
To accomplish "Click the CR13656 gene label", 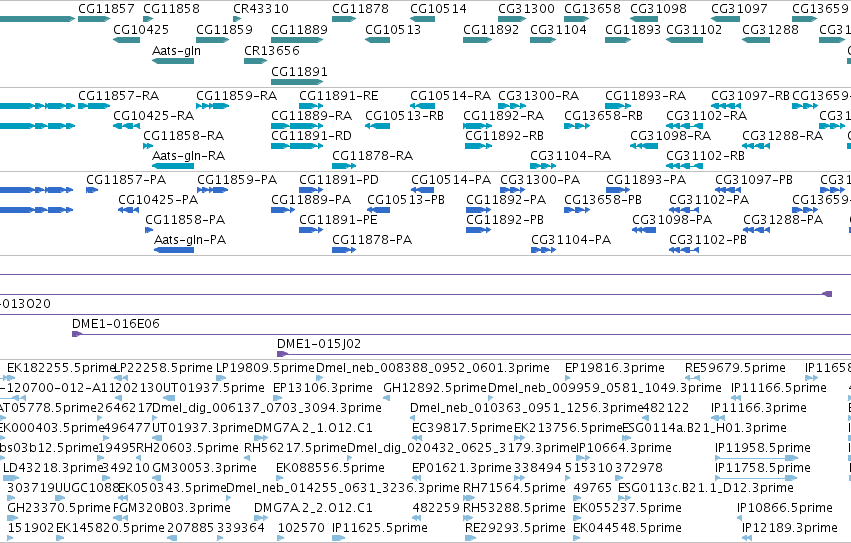I will 272,50.
